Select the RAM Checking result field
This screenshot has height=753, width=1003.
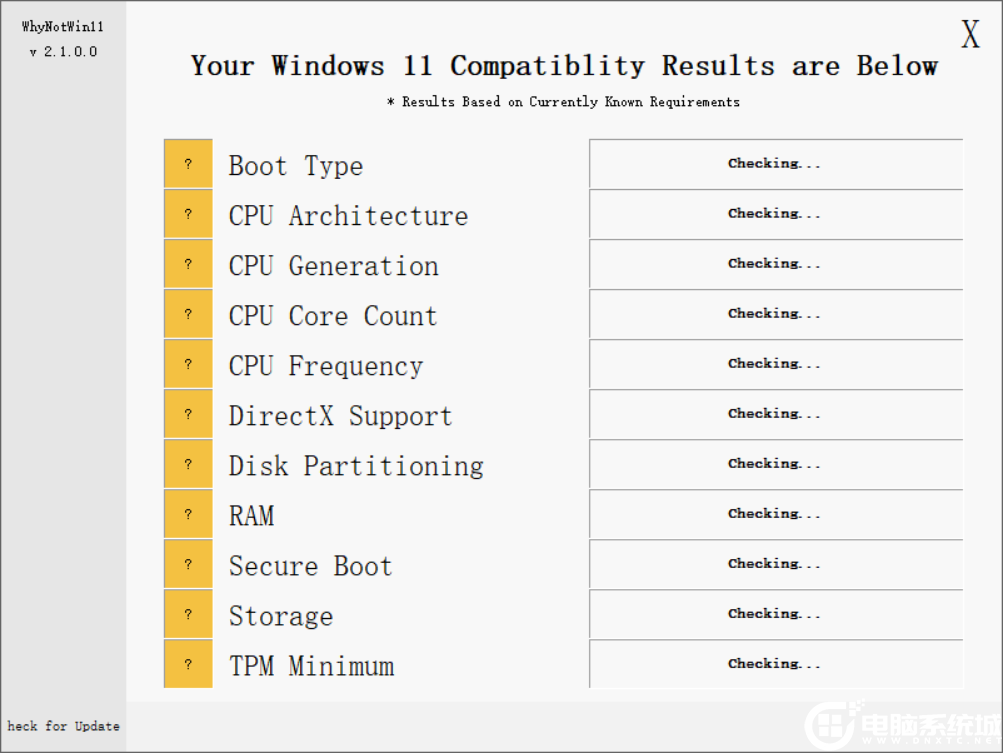click(x=775, y=513)
